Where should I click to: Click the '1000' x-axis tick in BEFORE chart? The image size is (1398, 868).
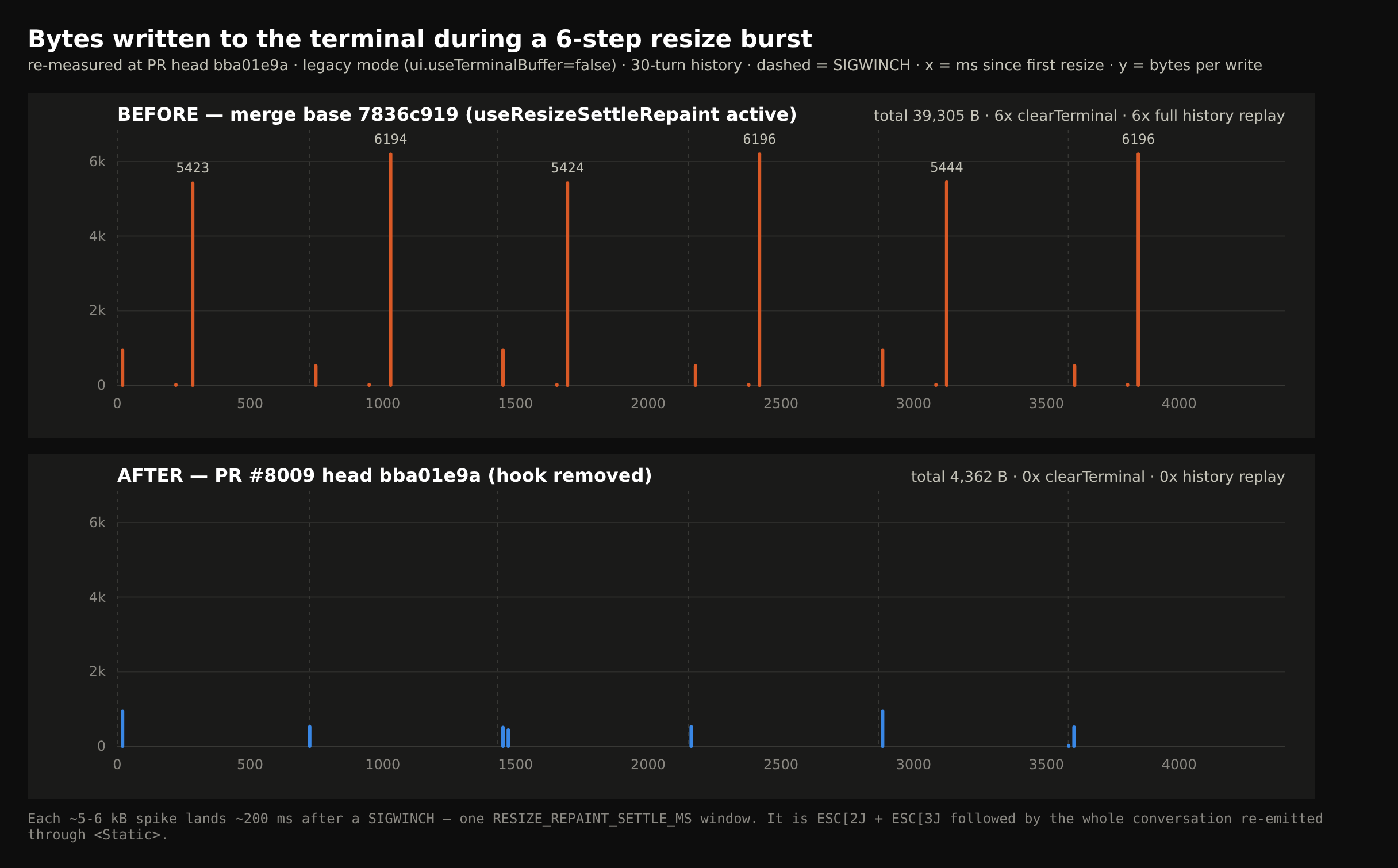tap(383, 404)
